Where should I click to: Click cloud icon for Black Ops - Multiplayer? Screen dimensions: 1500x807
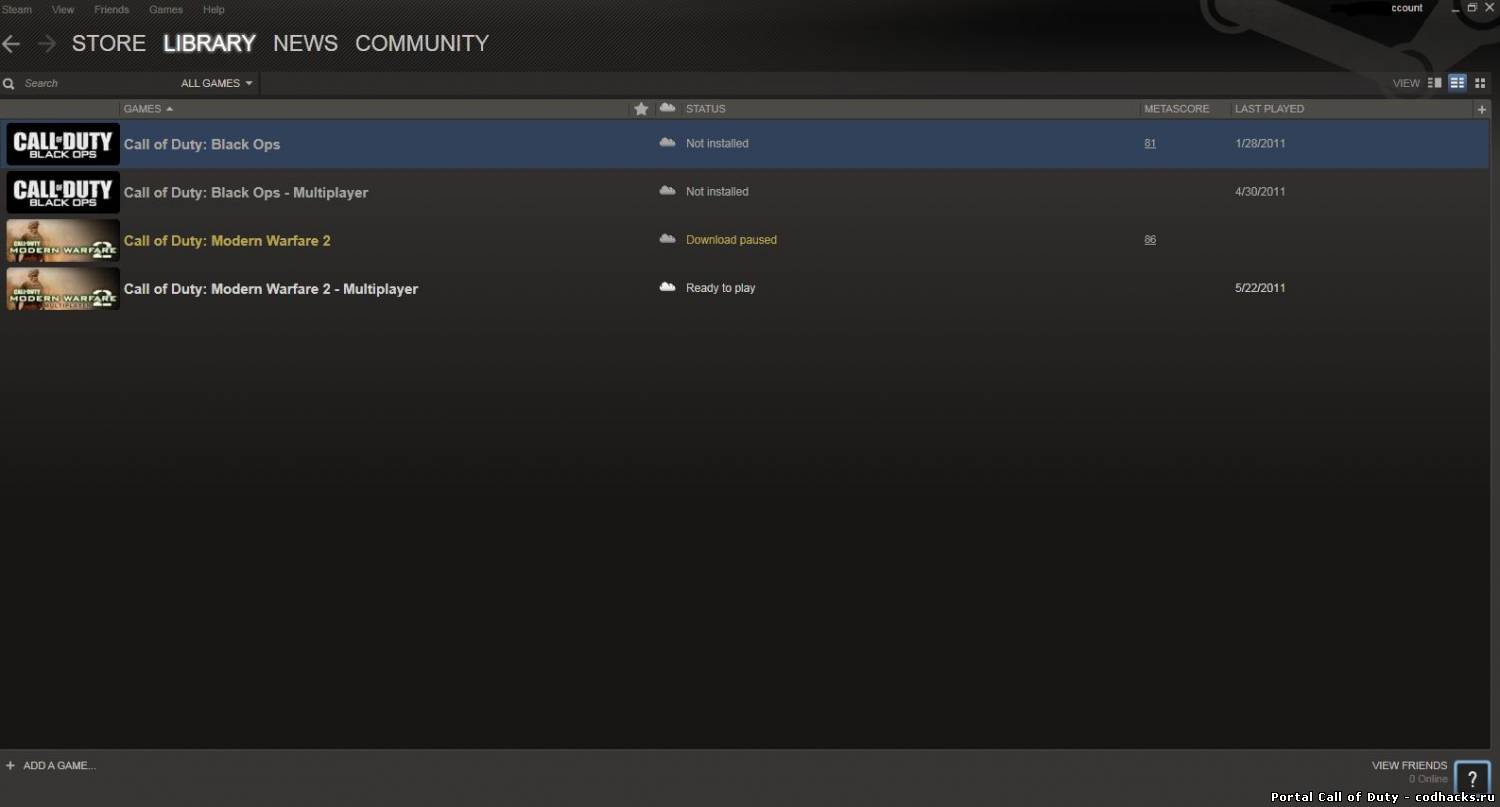click(x=667, y=191)
